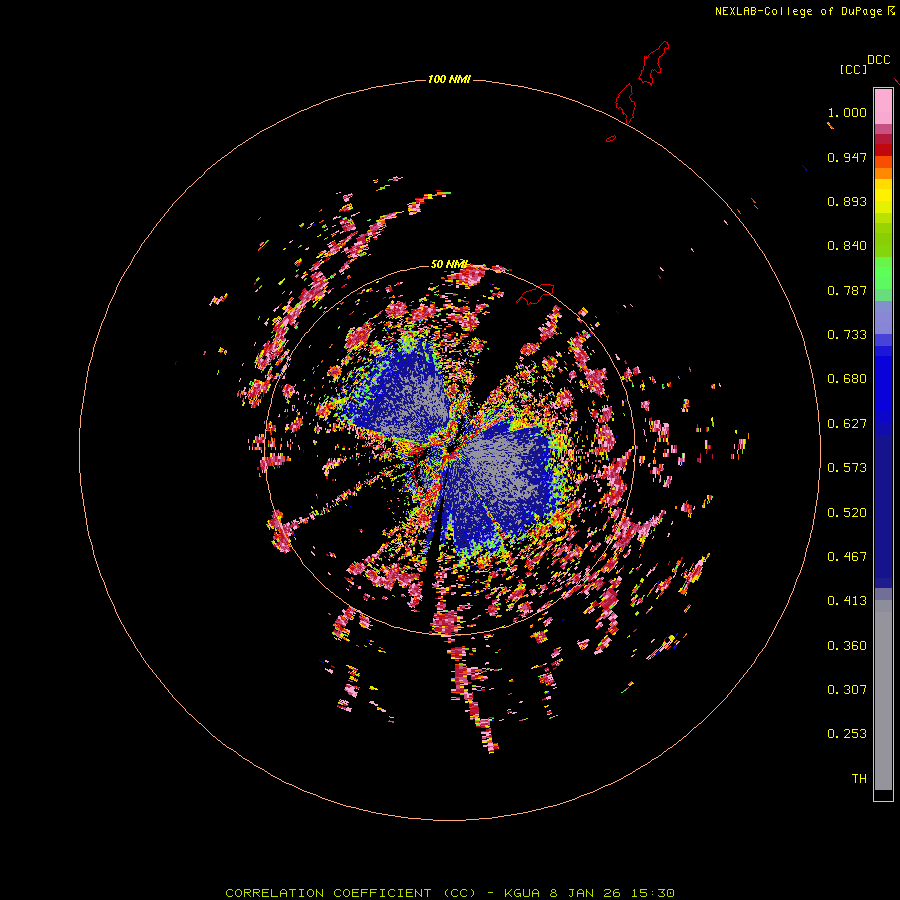
Task: Click the 0.413 scale value
Action: (847, 601)
